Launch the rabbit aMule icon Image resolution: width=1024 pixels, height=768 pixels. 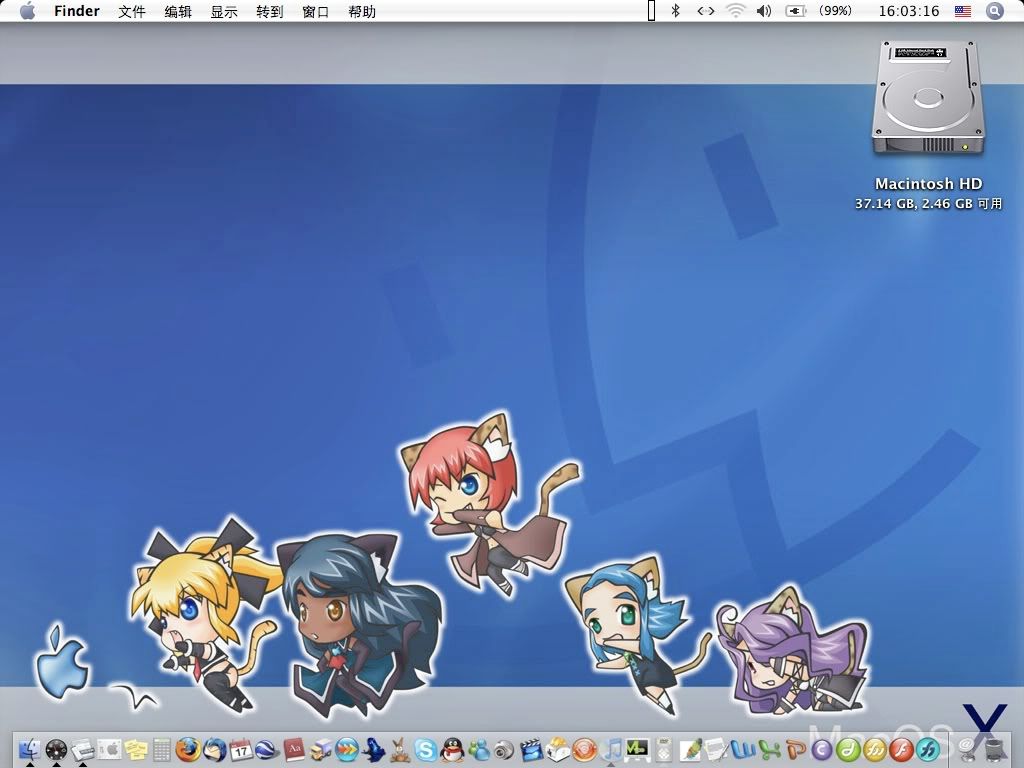pyautogui.click(x=400, y=749)
